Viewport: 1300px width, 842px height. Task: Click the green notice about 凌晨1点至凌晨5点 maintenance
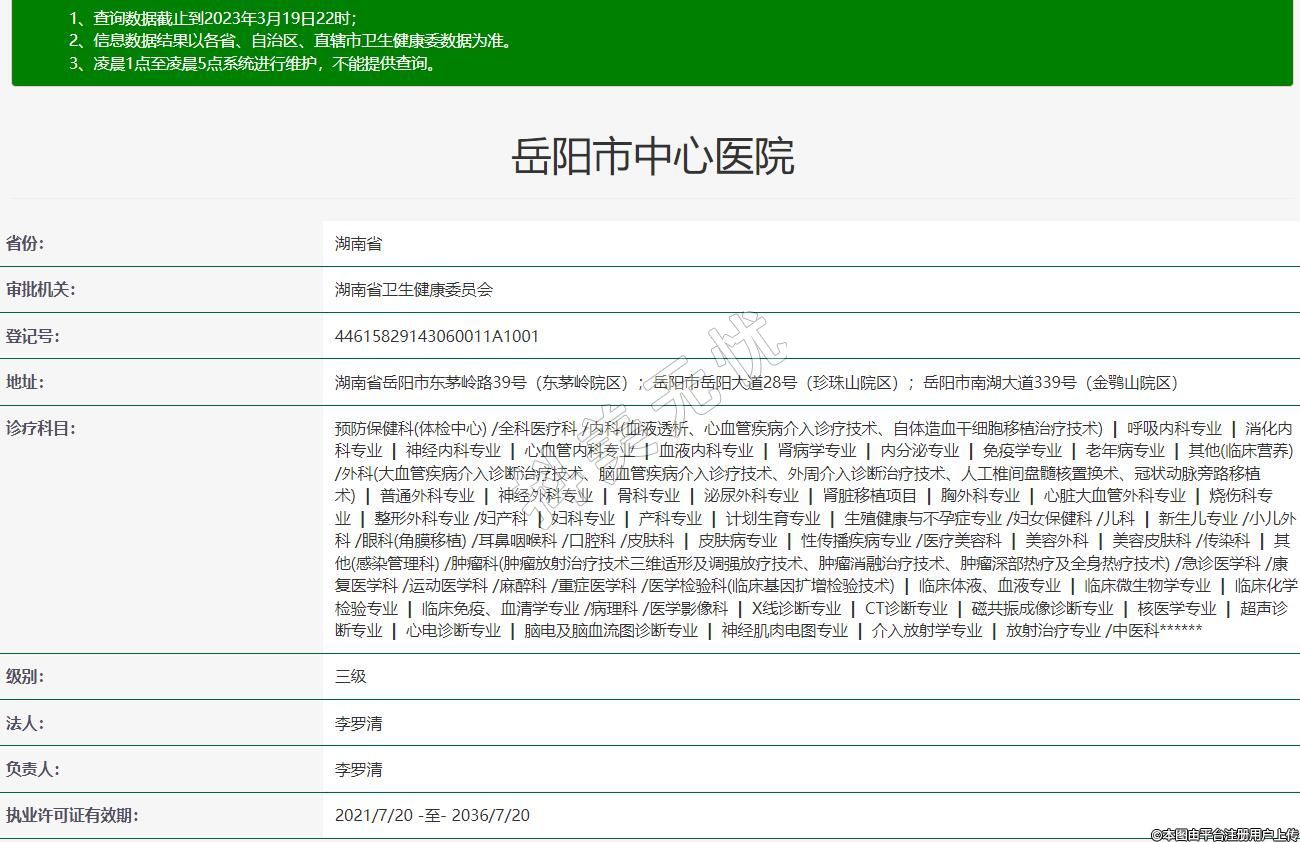click(265, 64)
